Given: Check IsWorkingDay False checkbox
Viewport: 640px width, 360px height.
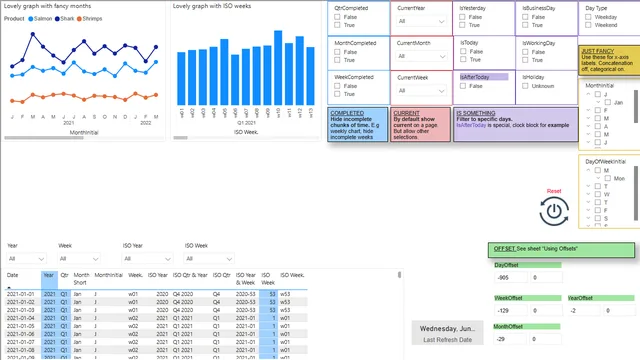Looking at the screenshot, I should click(525, 52).
